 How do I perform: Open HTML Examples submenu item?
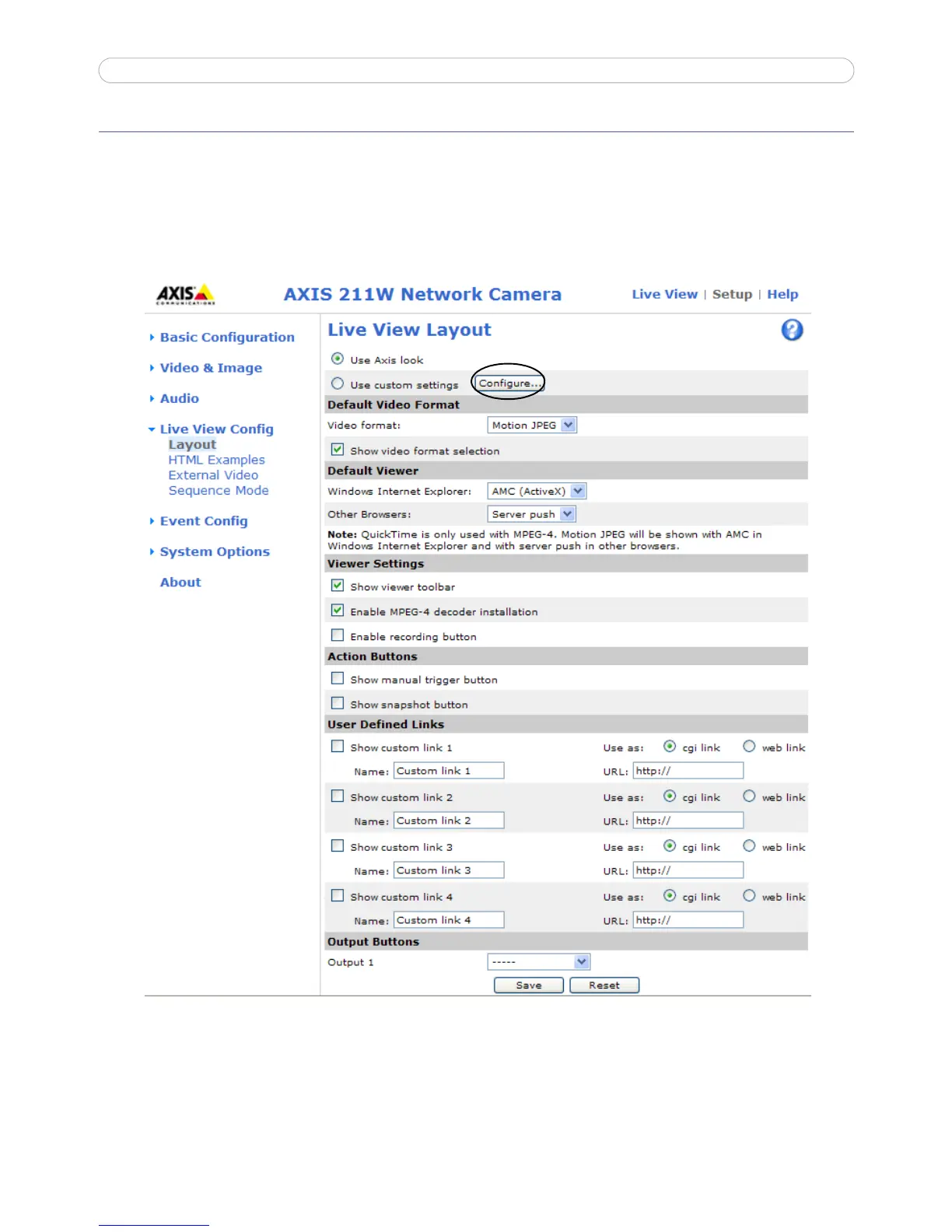click(216, 460)
